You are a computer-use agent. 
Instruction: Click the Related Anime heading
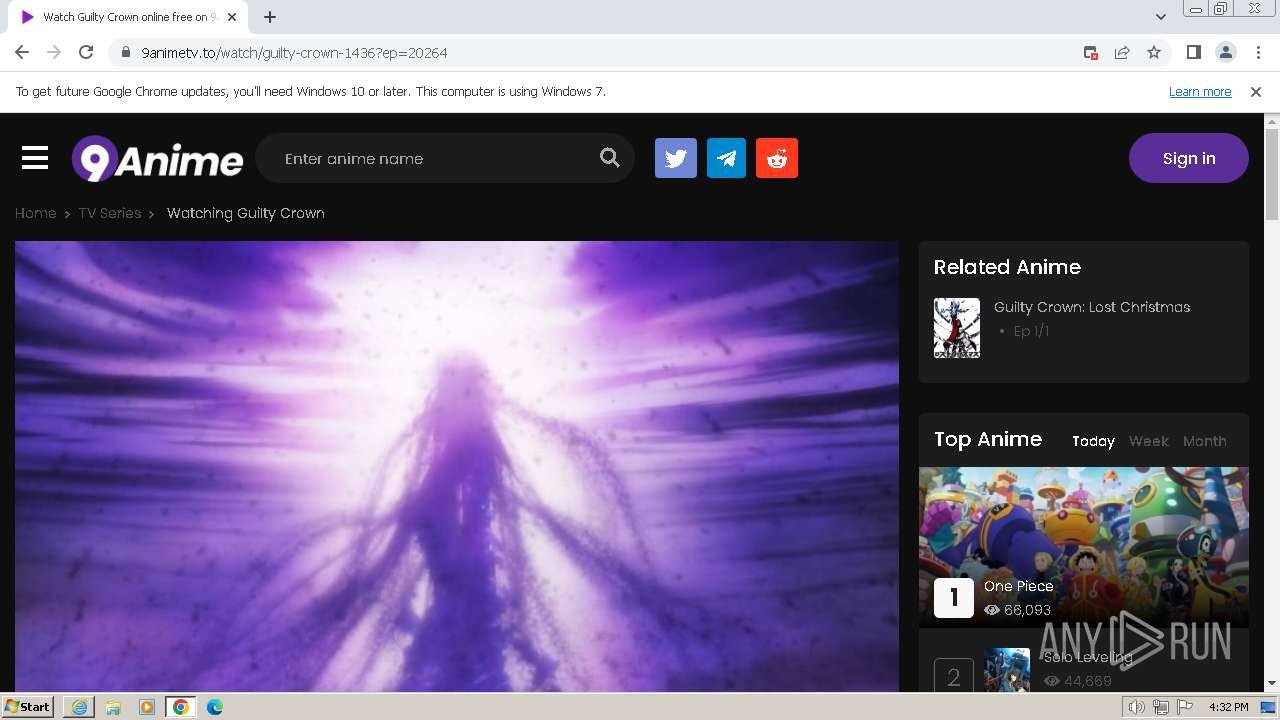[x=1007, y=267]
